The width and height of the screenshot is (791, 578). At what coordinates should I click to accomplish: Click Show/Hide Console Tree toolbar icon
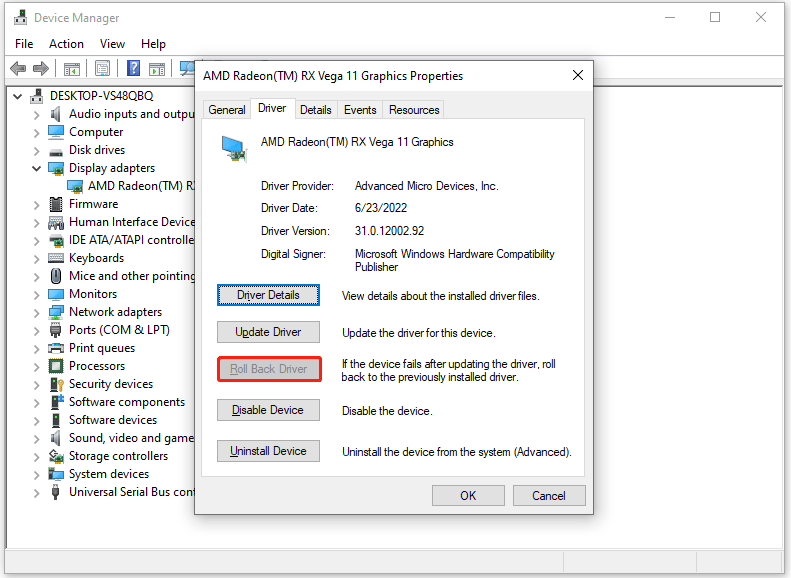coord(72,69)
